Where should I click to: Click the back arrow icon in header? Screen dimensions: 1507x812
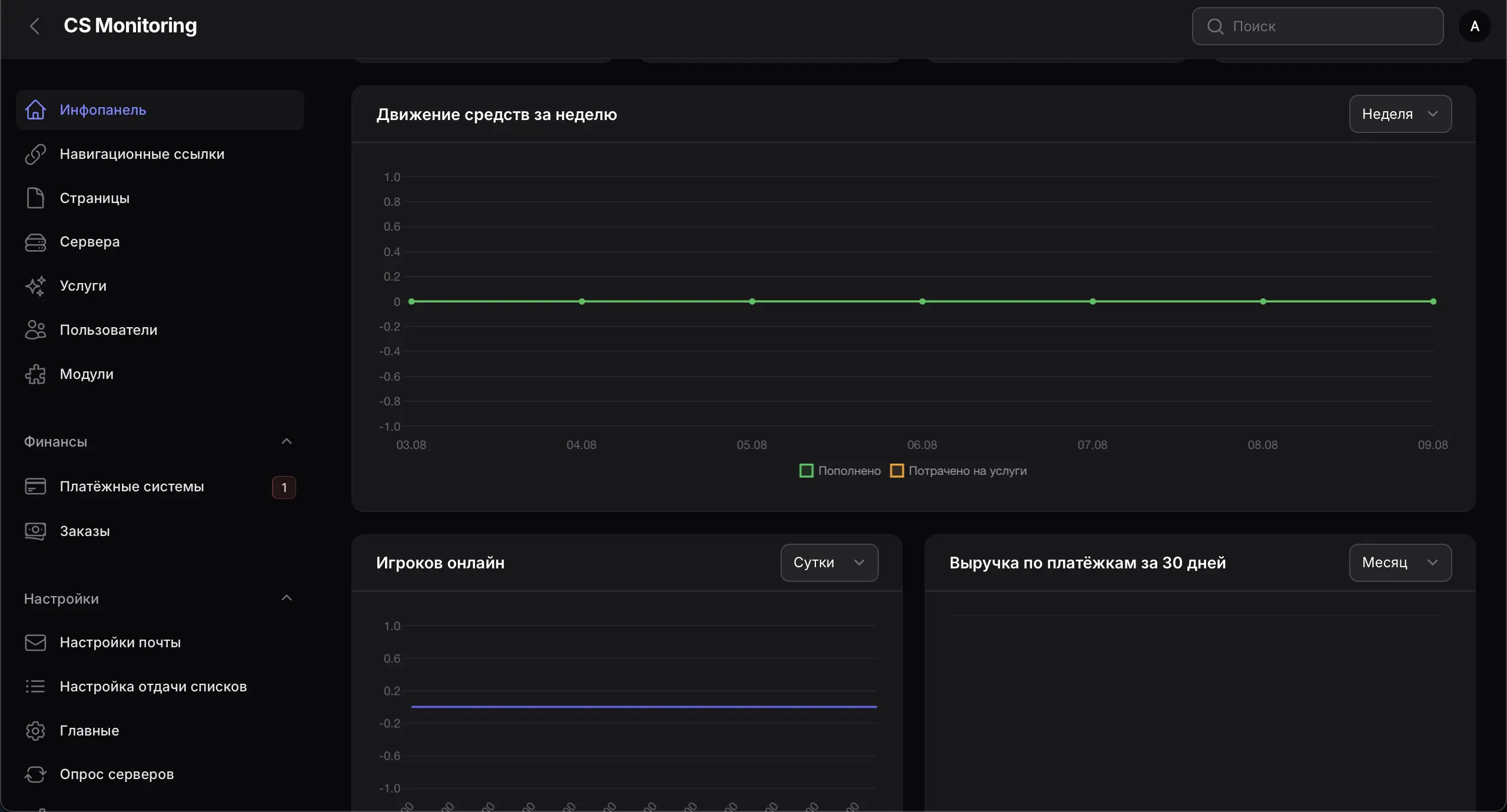[x=35, y=26]
